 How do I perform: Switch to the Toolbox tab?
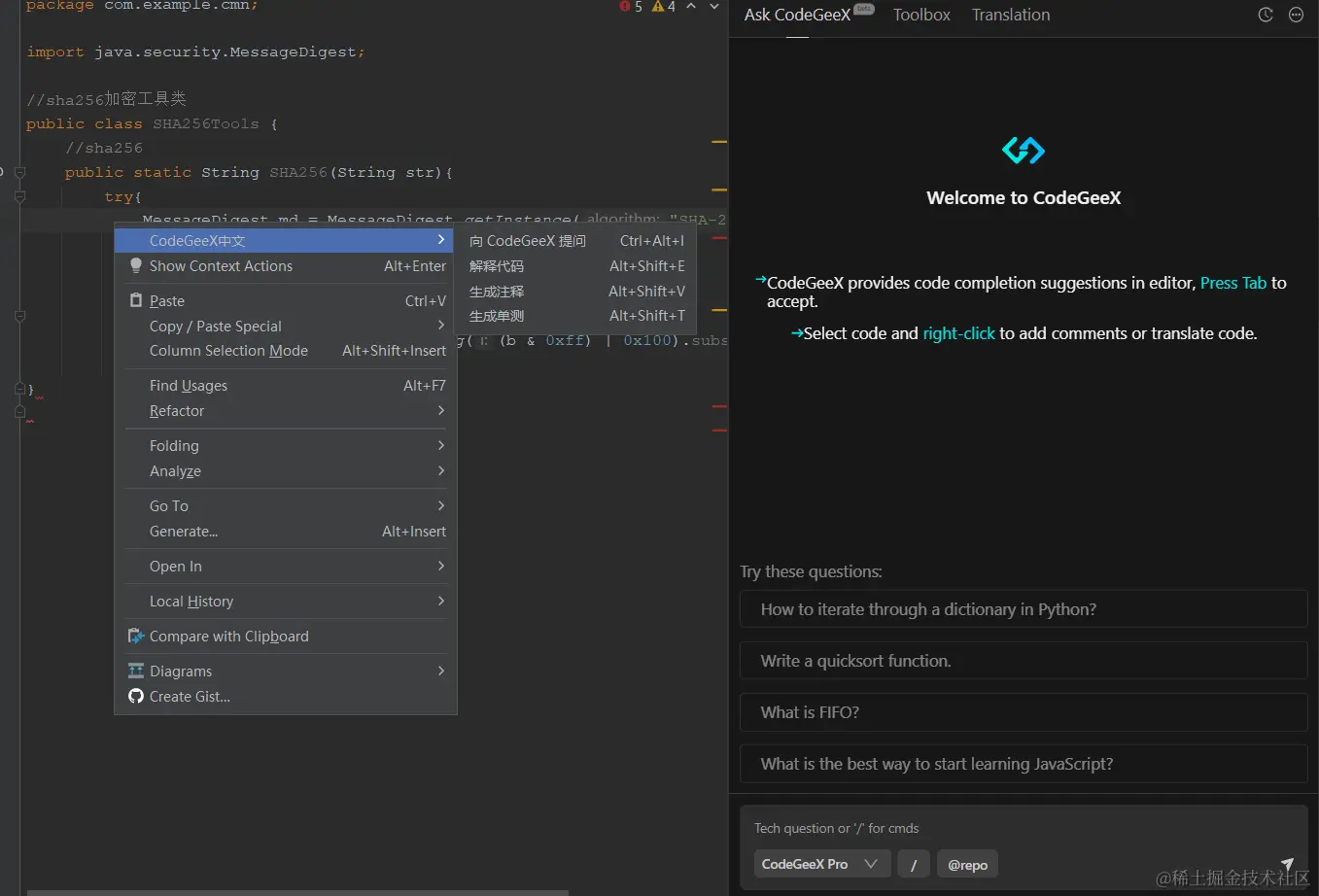pos(921,15)
